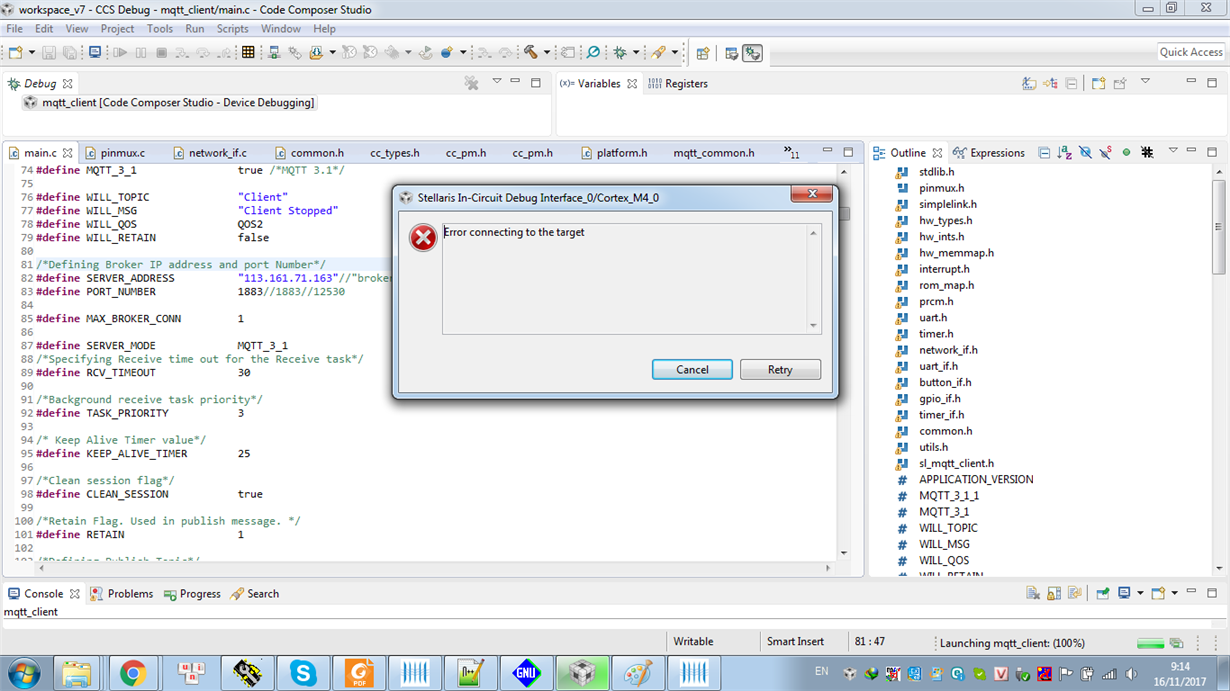This screenshot has height=691, width=1230.
Task: Click the memory grid toolbar icon
Action: click(248, 52)
